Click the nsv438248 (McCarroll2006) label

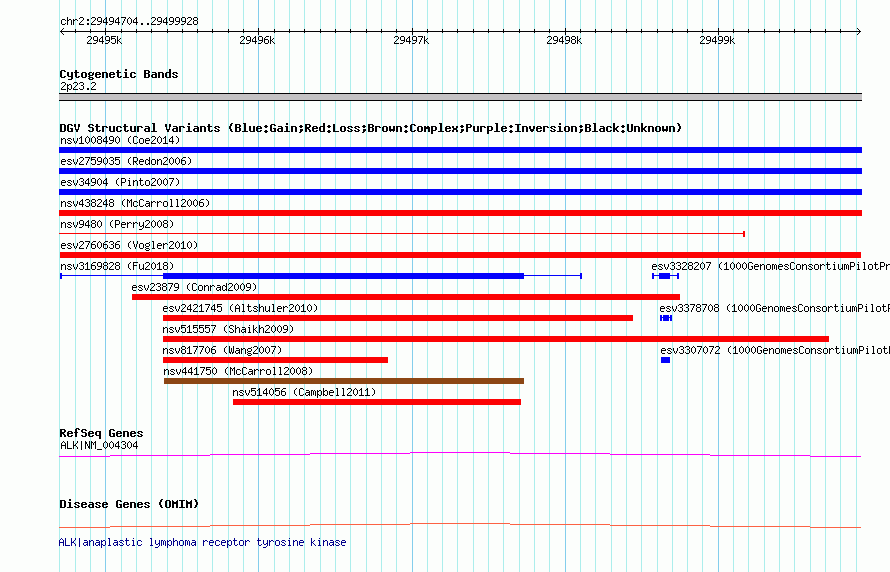(135, 203)
